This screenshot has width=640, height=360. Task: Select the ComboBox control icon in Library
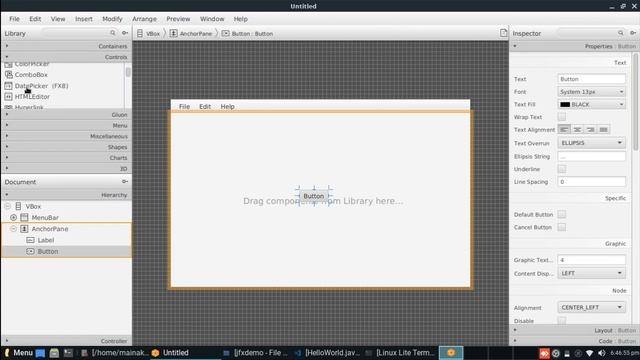click(9, 75)
